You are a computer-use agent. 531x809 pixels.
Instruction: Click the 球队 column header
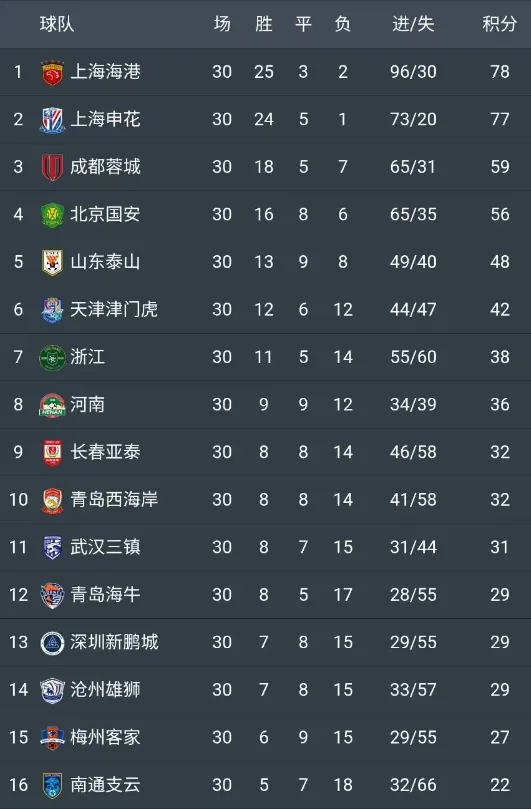[x=57, y=24]
